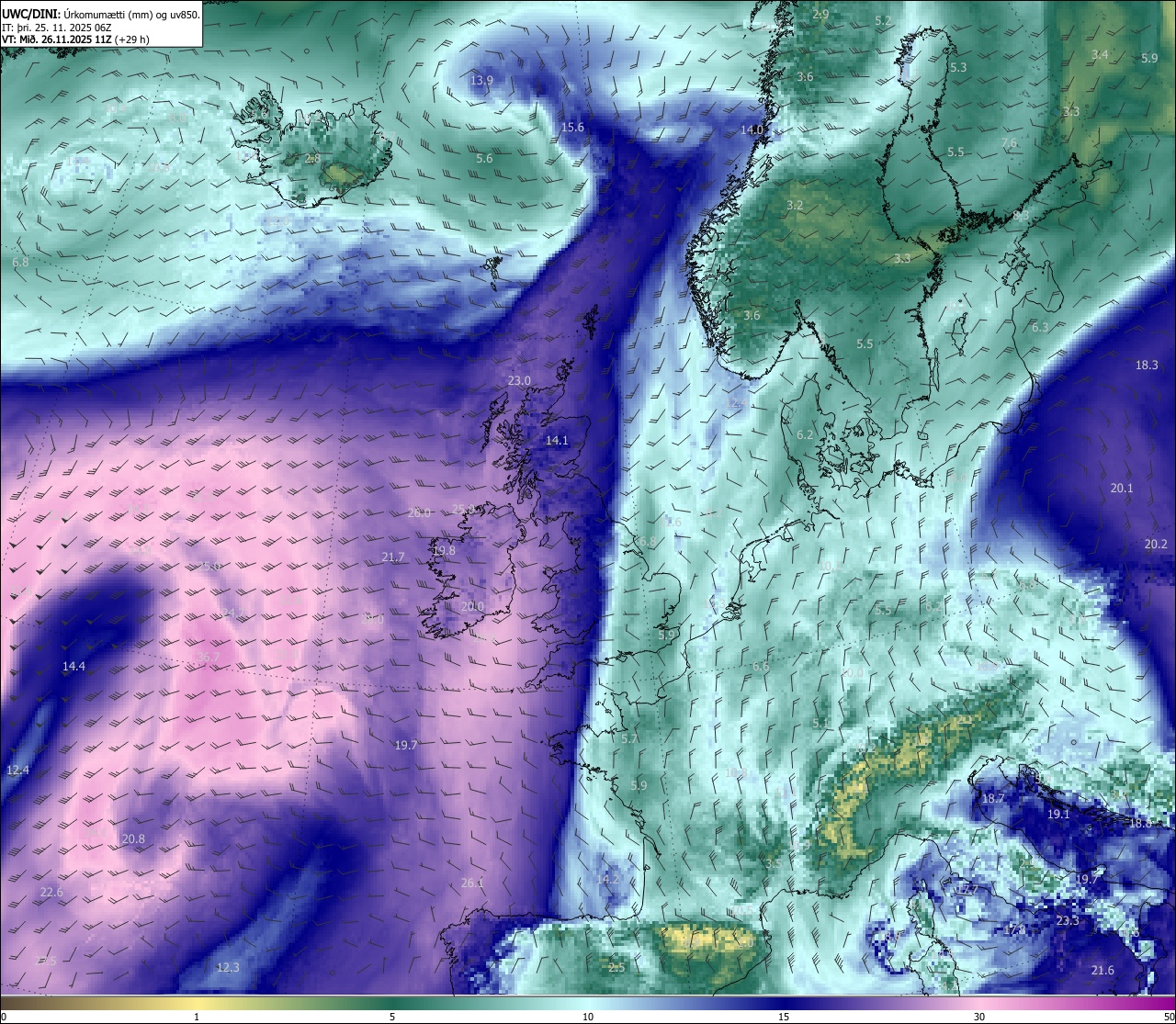Click the 23.0 value north of Scotland
The width and height of the screenshot is (1176, 1024).
click(x=519, y=381)
